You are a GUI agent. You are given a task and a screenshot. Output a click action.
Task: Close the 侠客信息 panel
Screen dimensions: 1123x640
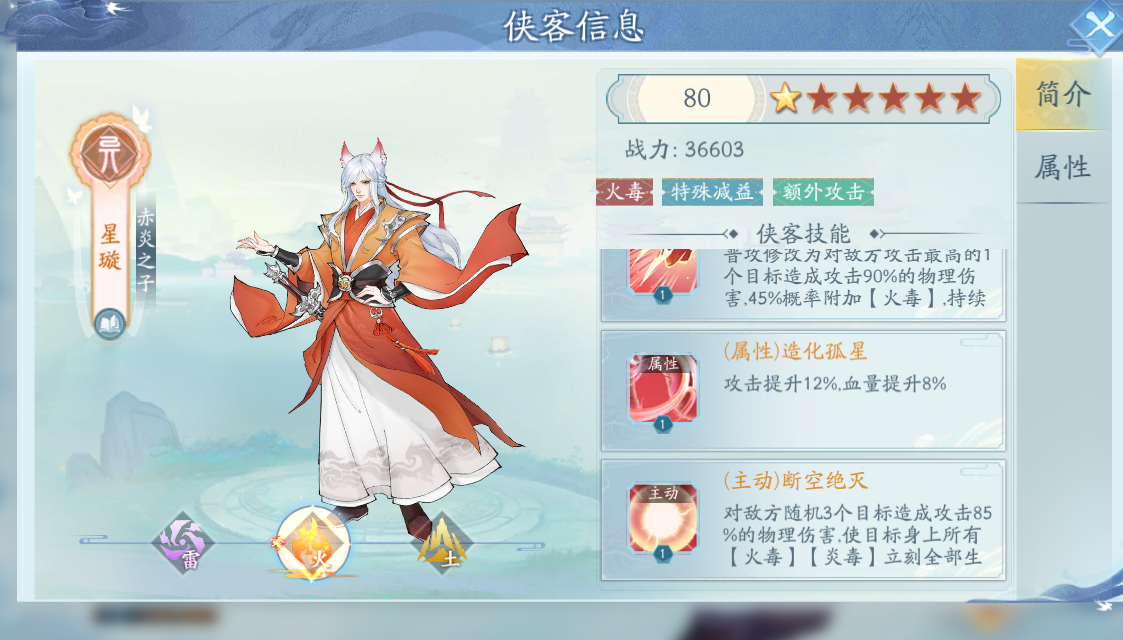tap(1097, 27)
